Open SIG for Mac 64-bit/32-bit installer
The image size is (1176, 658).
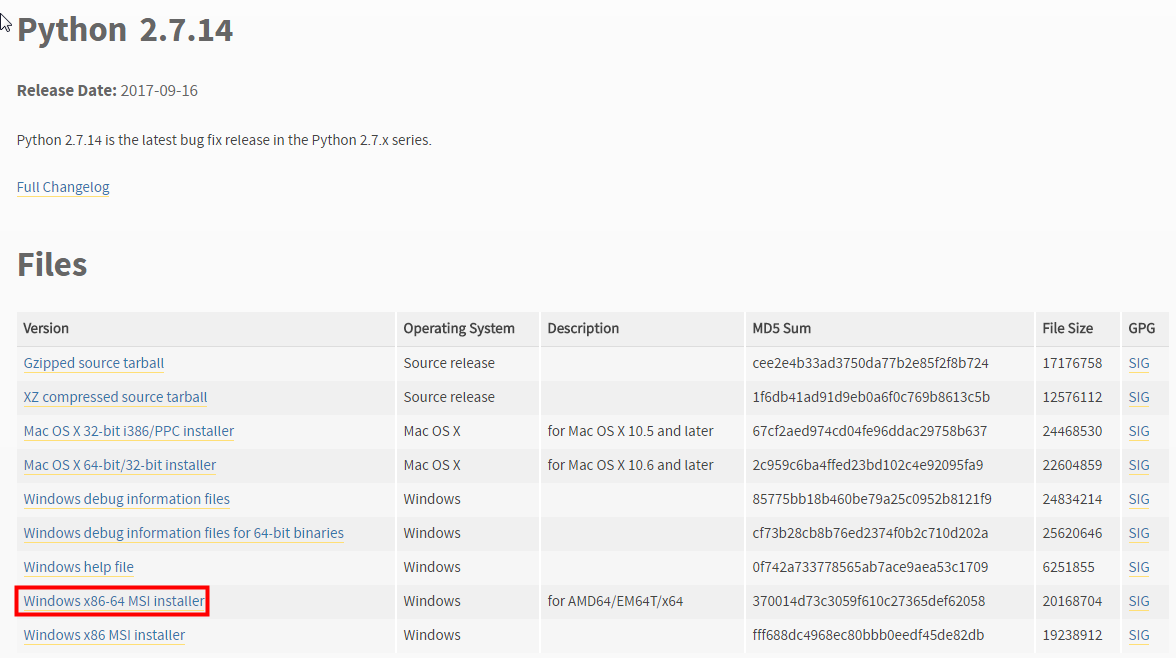point(1139,465)
